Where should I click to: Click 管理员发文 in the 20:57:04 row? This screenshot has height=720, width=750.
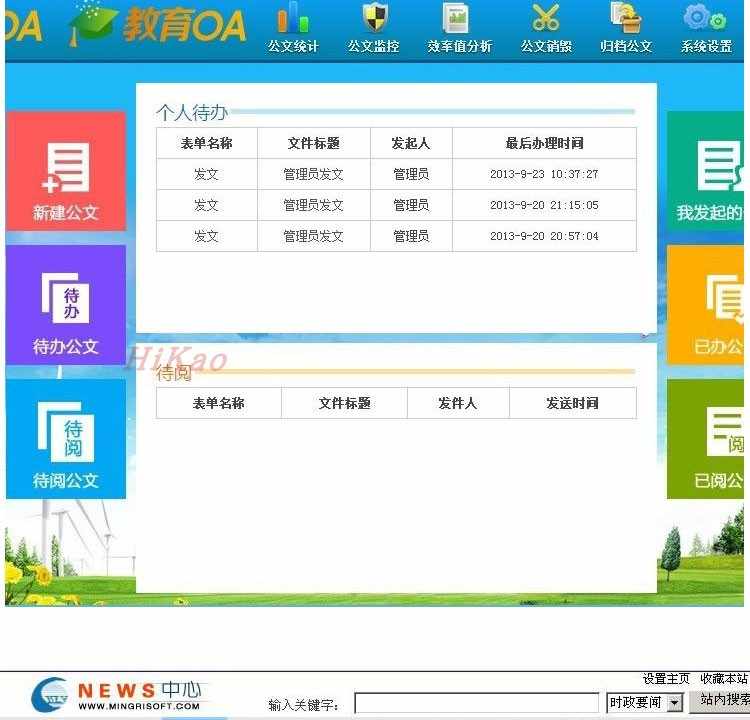(313, 236)
